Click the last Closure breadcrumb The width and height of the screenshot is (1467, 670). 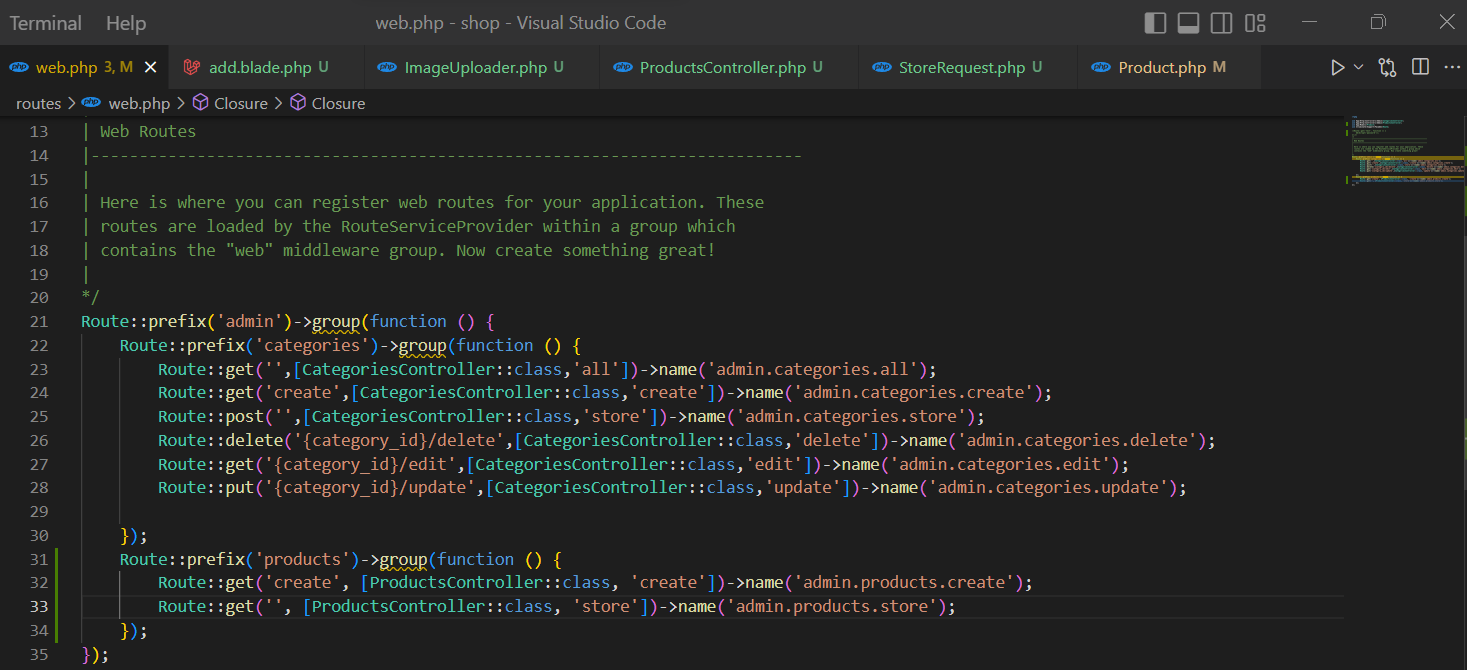coord(338,103)
